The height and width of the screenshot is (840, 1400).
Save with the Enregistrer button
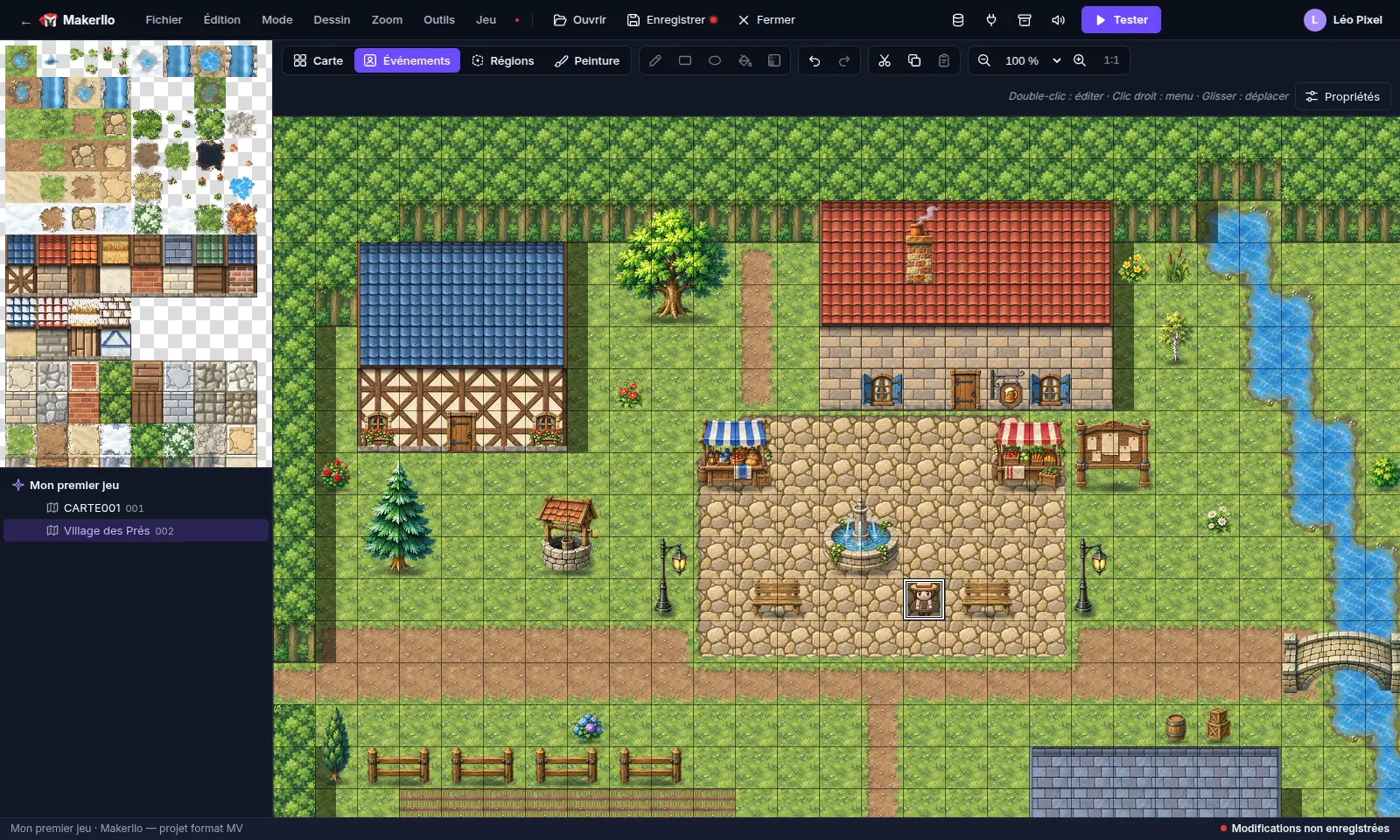(672, 19)
